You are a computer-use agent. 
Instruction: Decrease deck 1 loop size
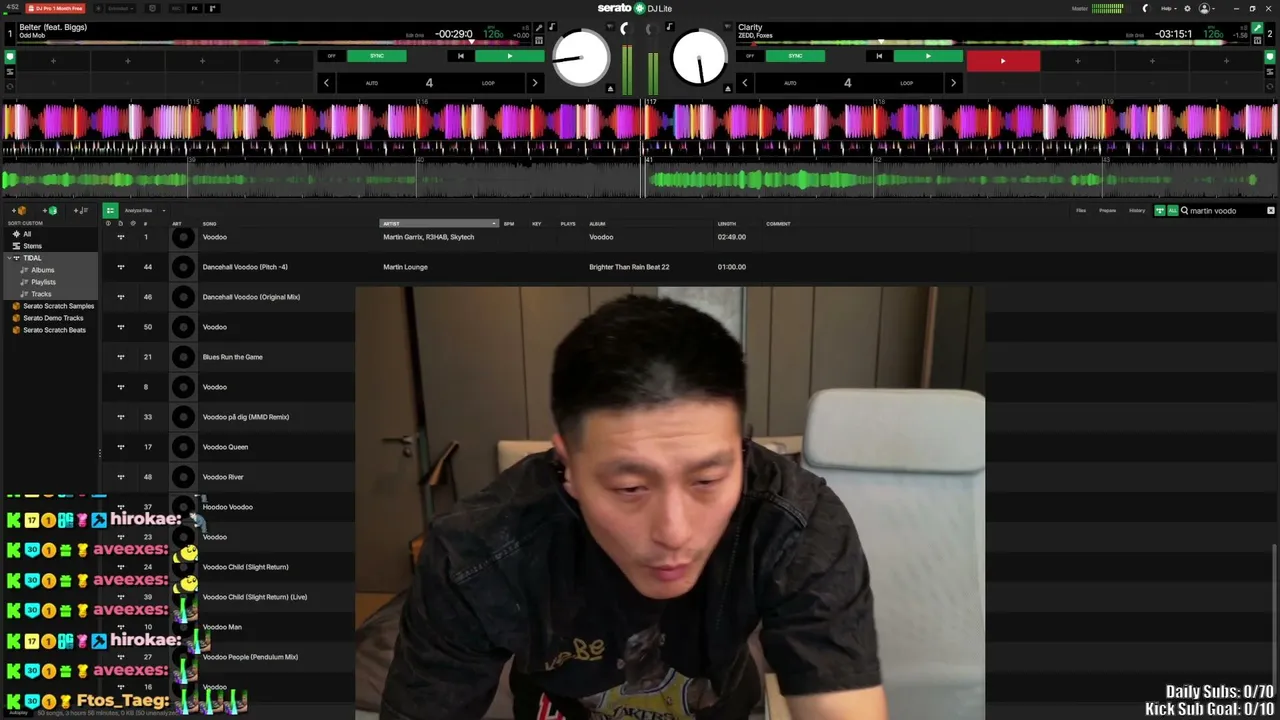(x=326, y=83)
